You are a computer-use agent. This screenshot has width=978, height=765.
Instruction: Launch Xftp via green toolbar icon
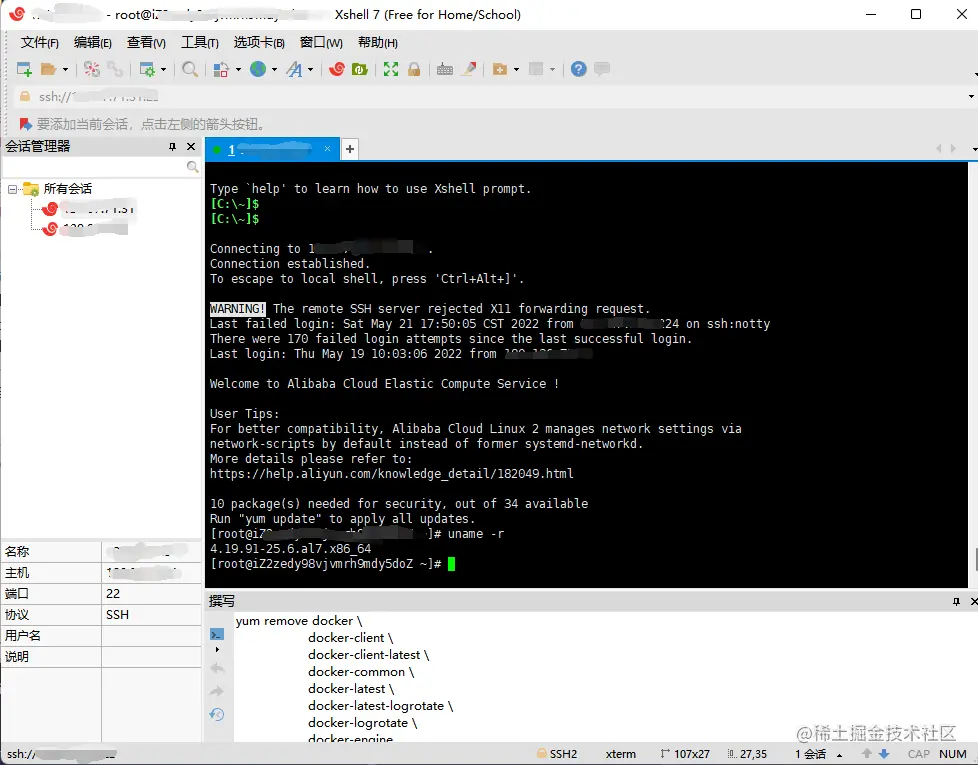[x=360, y=69]
